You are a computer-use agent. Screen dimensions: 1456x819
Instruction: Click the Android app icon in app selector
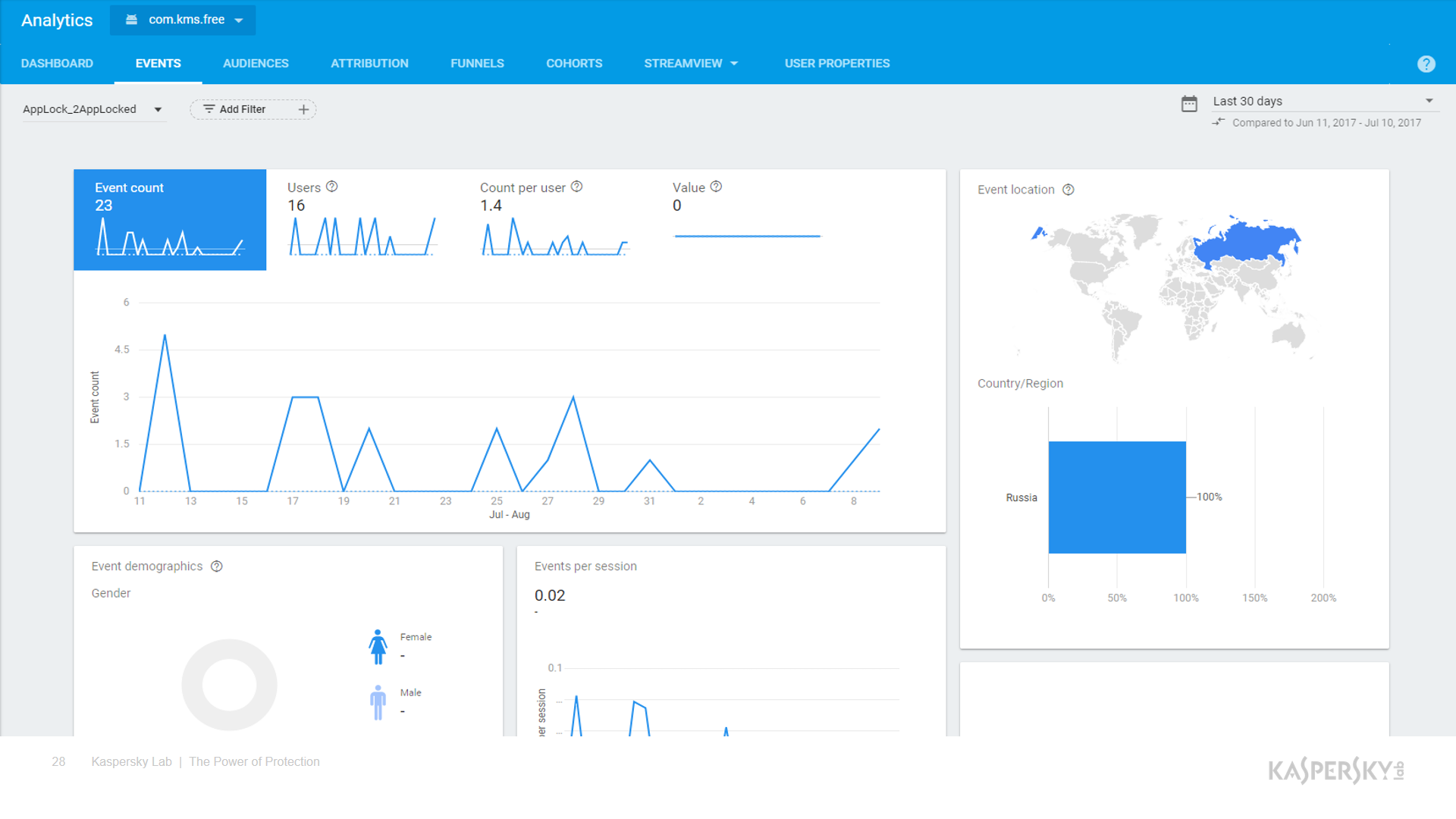131,20
